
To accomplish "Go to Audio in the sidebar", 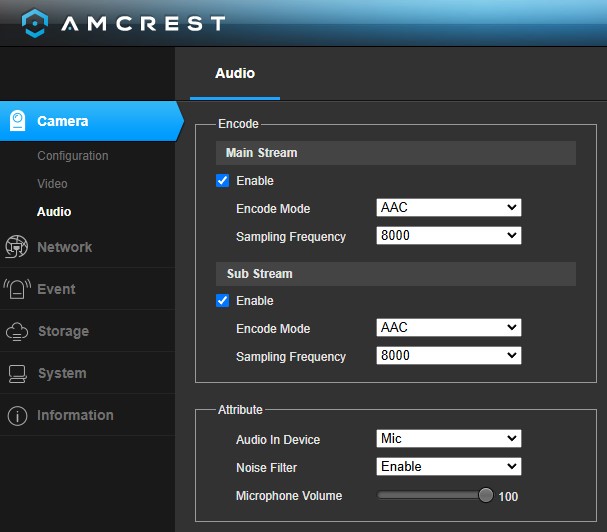I will coord(54,212).
